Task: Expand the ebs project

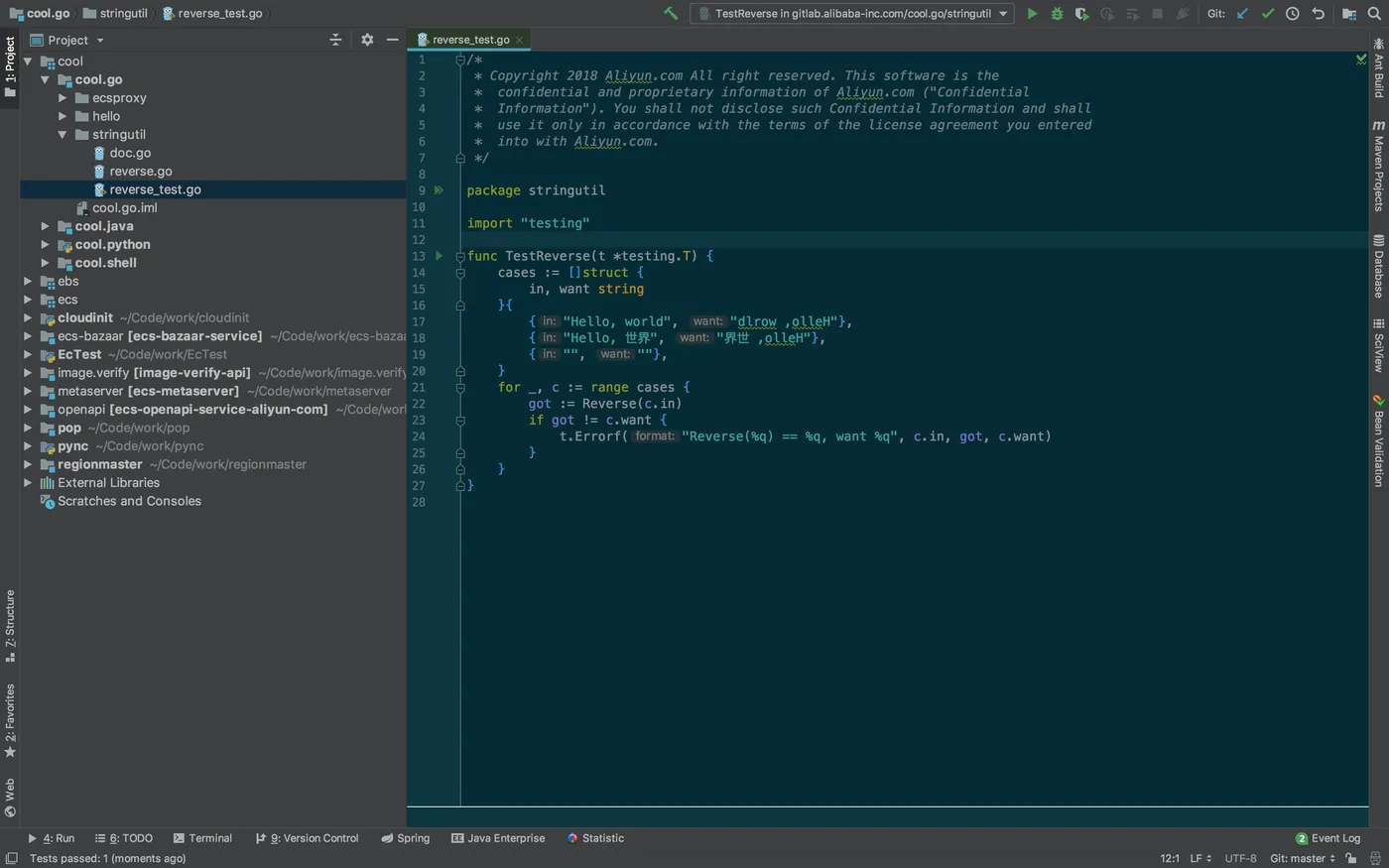Action: coord(28,282)
